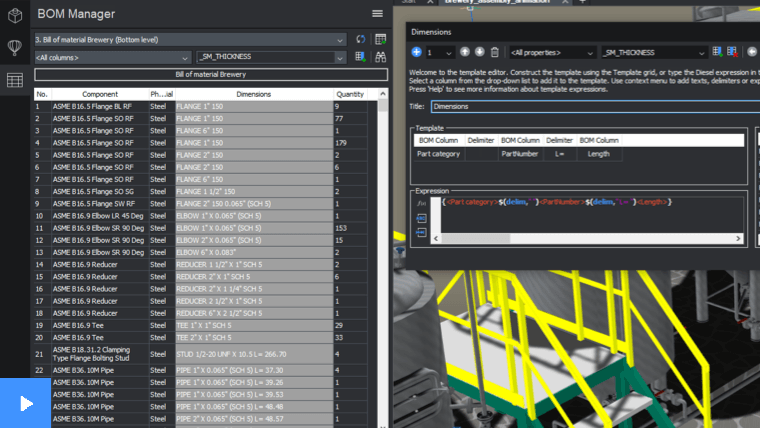Click the L= delimiter template cell

click(x=559, y=154)
